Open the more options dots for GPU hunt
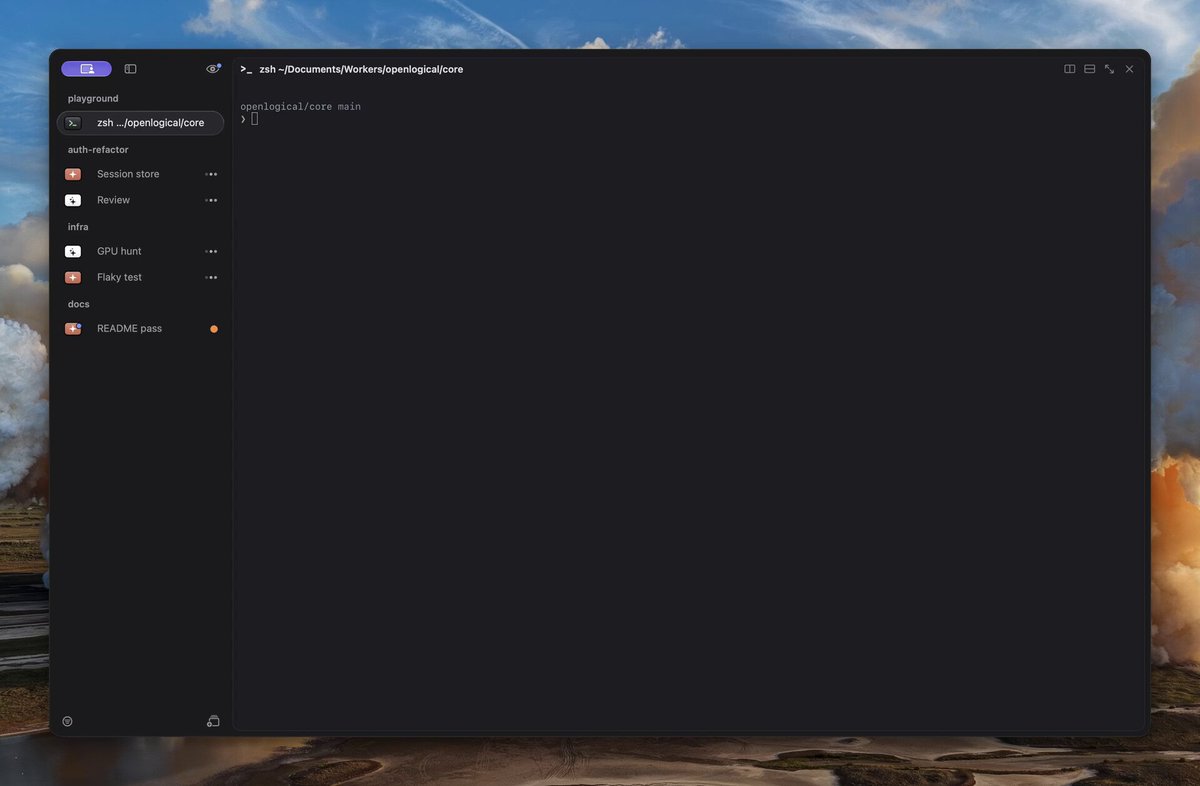 [x=211, y=251]
